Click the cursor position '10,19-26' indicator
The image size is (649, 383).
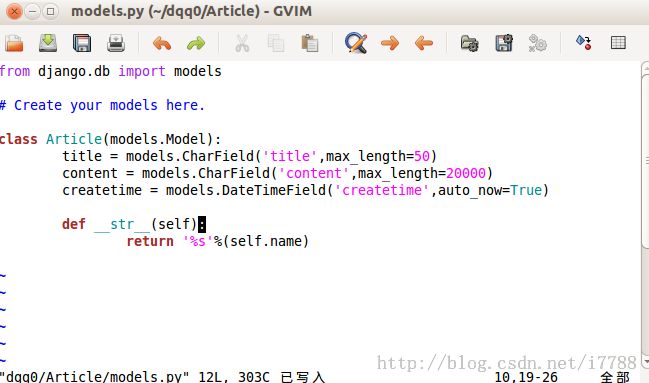point(526,377)
